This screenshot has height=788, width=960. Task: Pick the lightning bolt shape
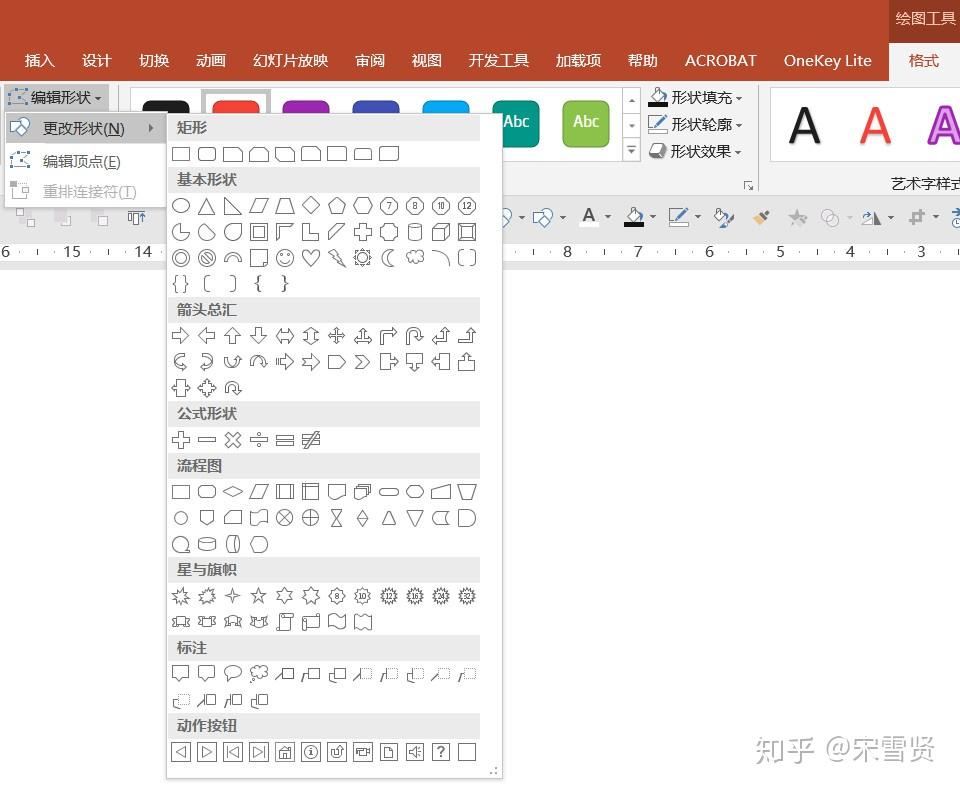(x=337, y=258)
